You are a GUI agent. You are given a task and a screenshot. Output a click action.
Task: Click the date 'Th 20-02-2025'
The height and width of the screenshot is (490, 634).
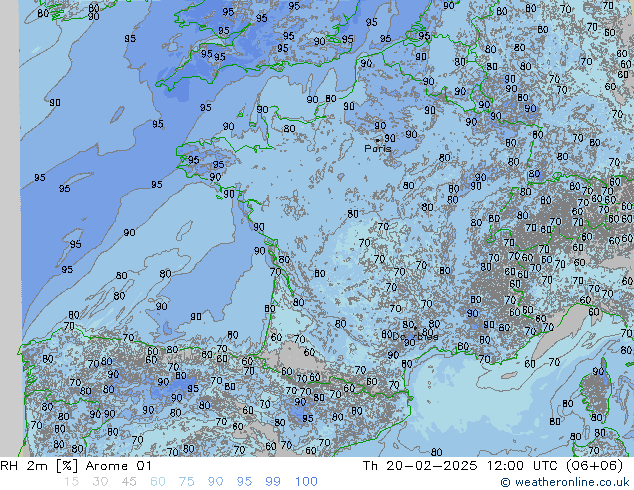(420, 466)
